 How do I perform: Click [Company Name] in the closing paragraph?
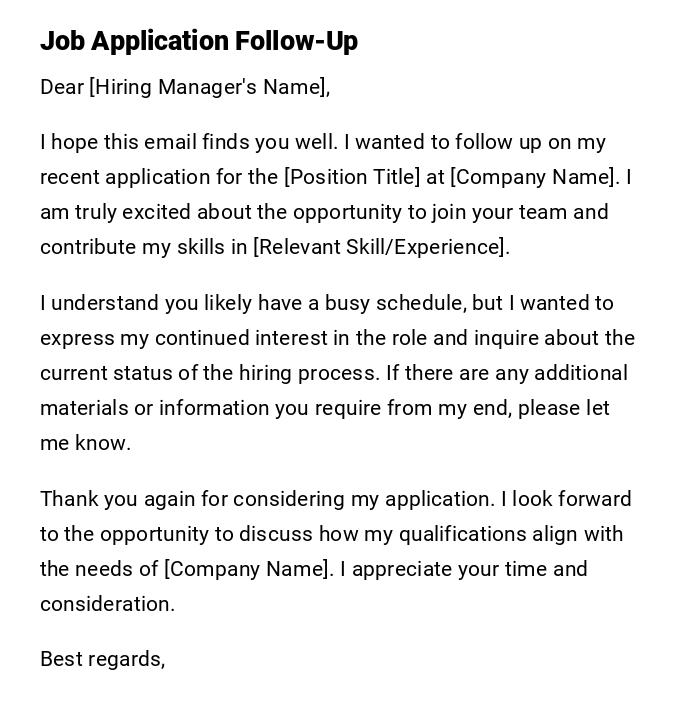(246, 569)
